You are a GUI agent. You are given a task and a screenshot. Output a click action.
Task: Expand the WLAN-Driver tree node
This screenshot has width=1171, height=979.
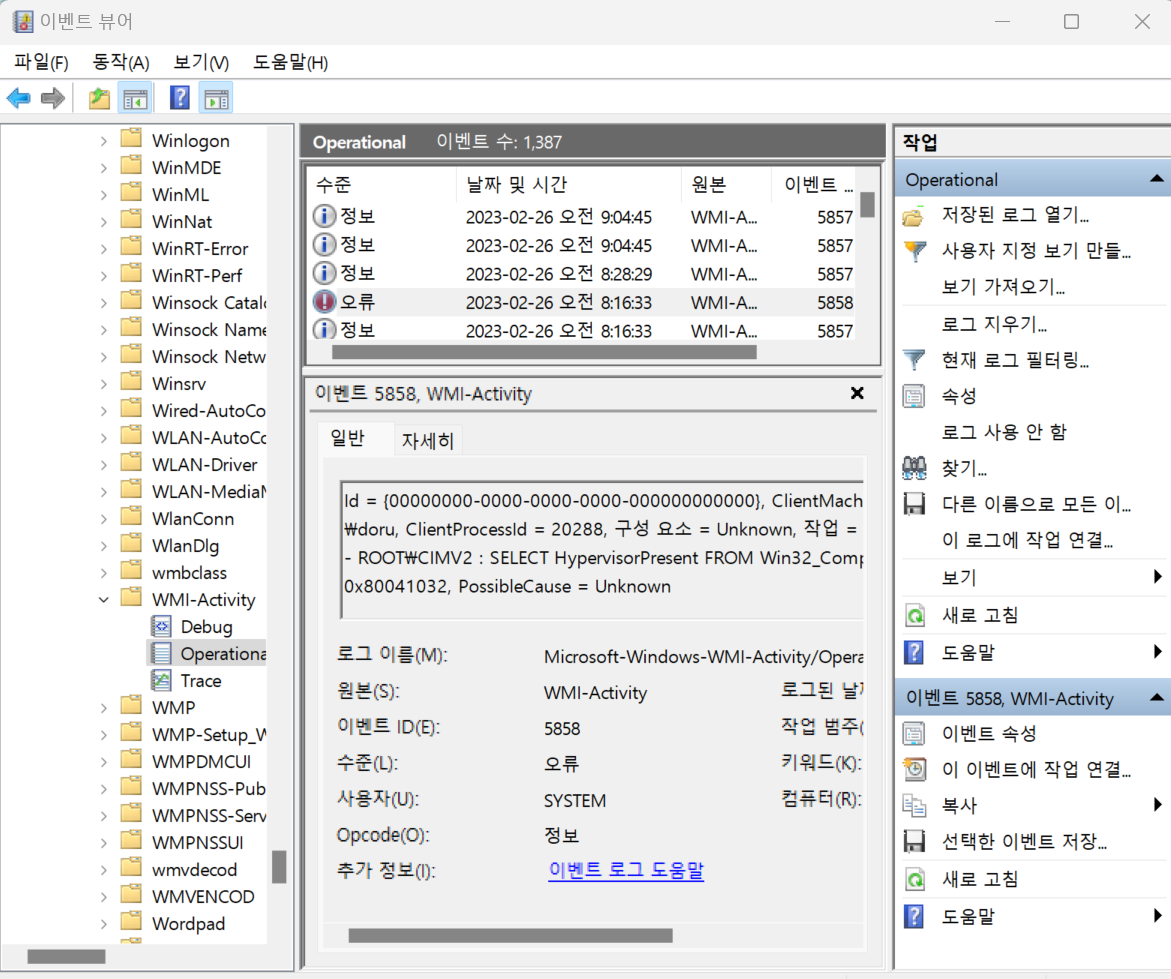(x=104, y=464)
